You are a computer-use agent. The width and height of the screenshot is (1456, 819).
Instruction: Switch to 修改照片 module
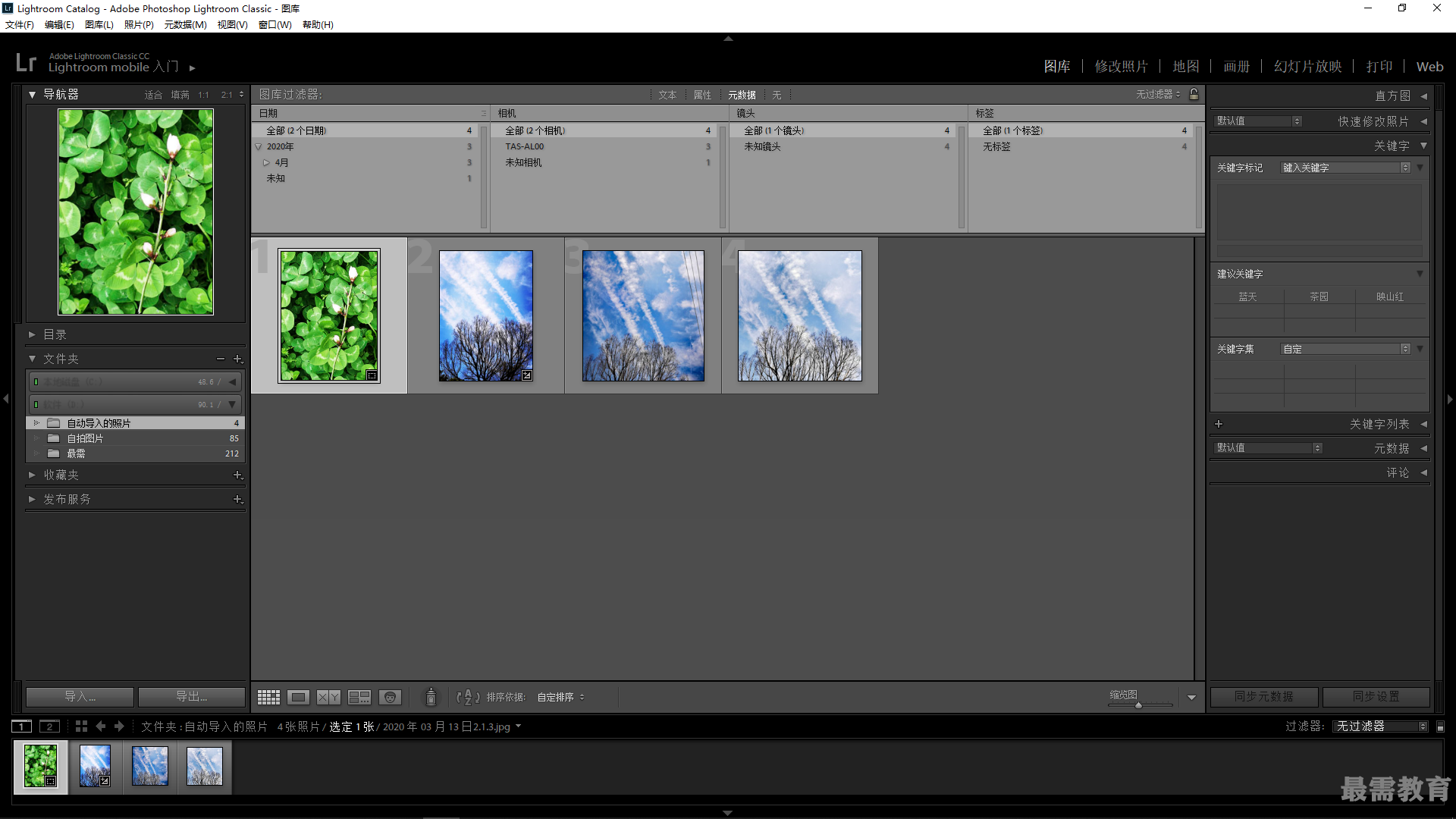pos(1121,67)
